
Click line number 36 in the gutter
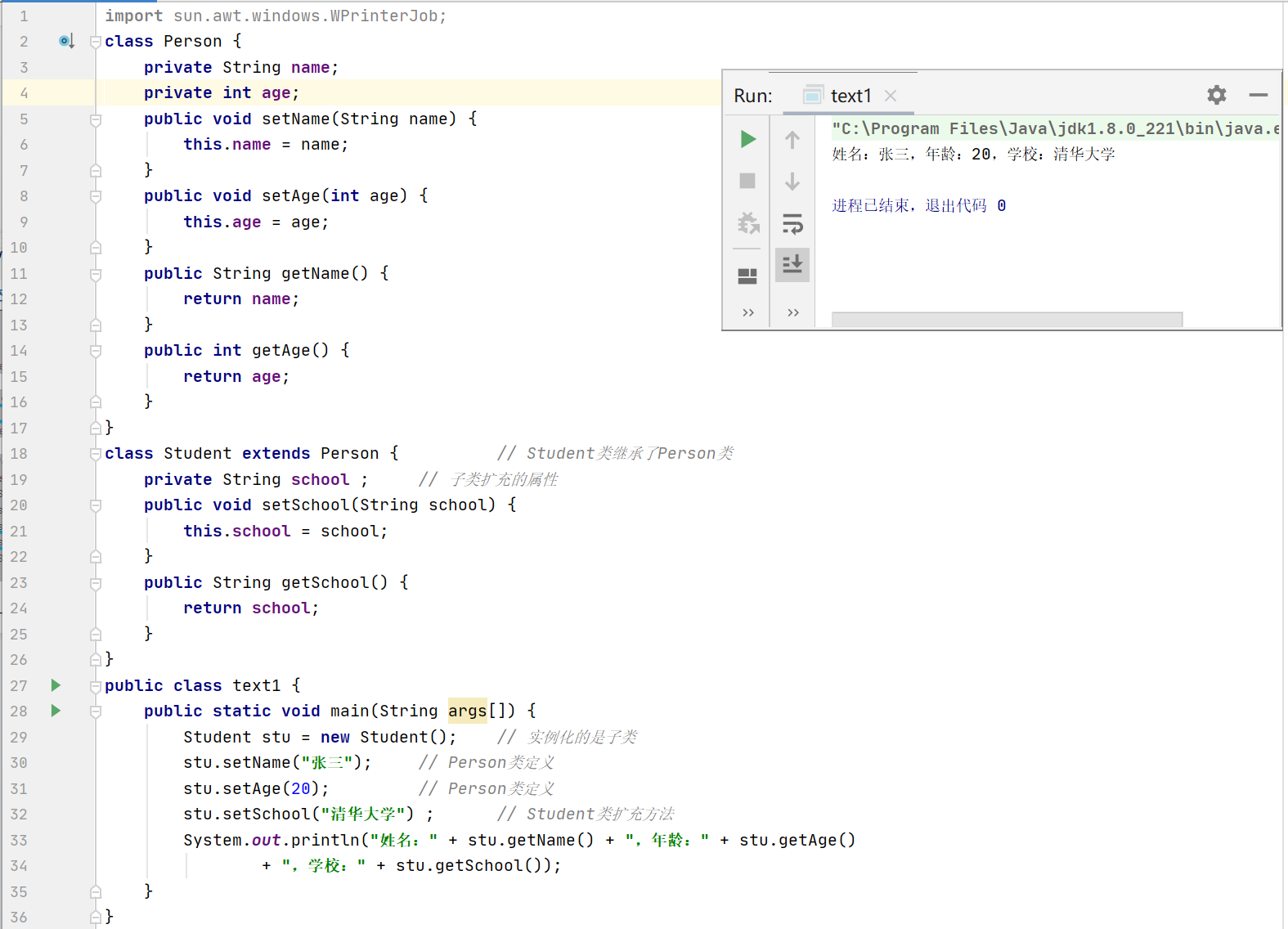click(19, 918)
